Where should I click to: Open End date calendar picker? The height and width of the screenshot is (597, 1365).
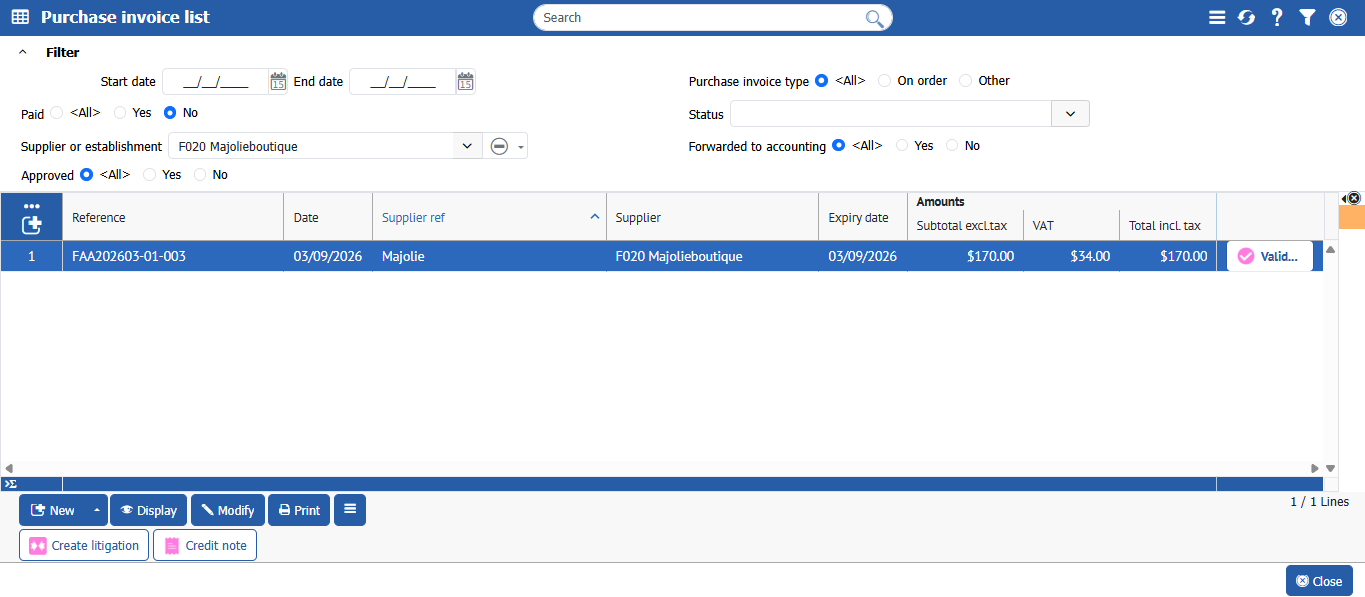(465, 82)
